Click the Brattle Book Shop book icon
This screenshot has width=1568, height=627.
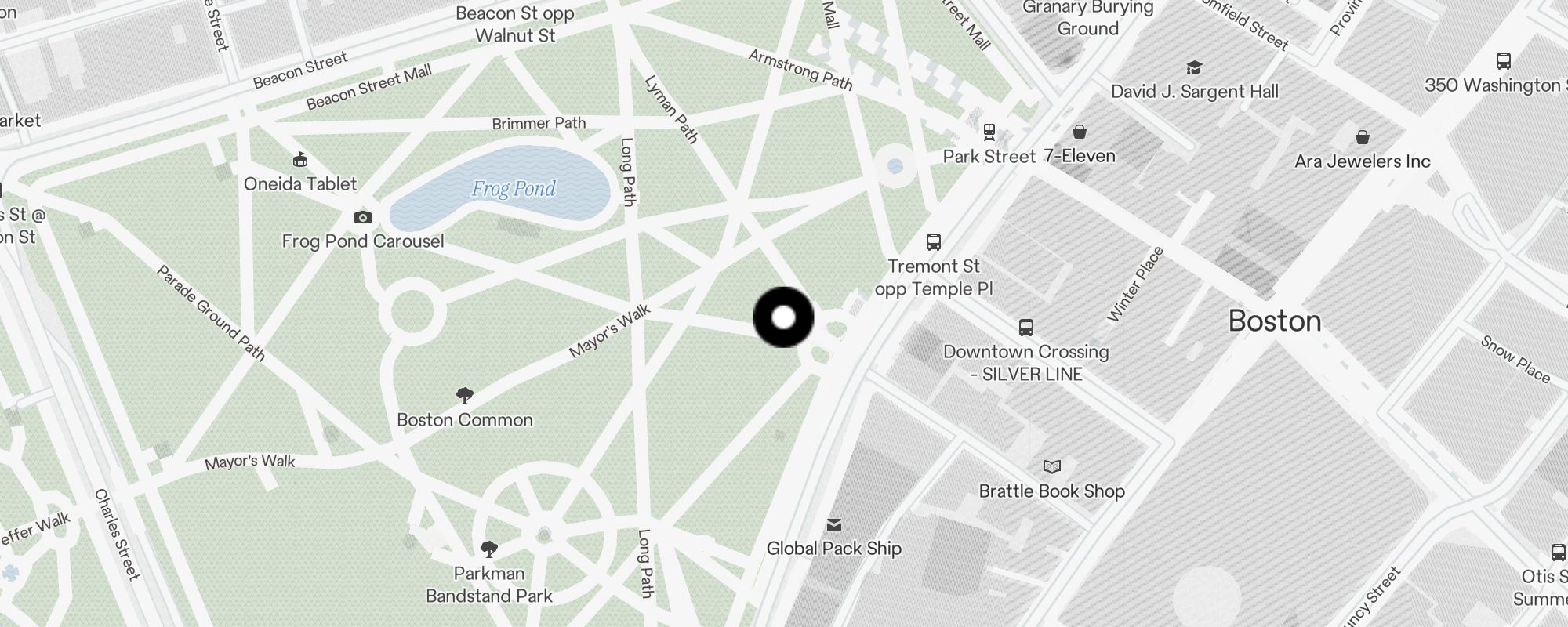coord(1052,467)
